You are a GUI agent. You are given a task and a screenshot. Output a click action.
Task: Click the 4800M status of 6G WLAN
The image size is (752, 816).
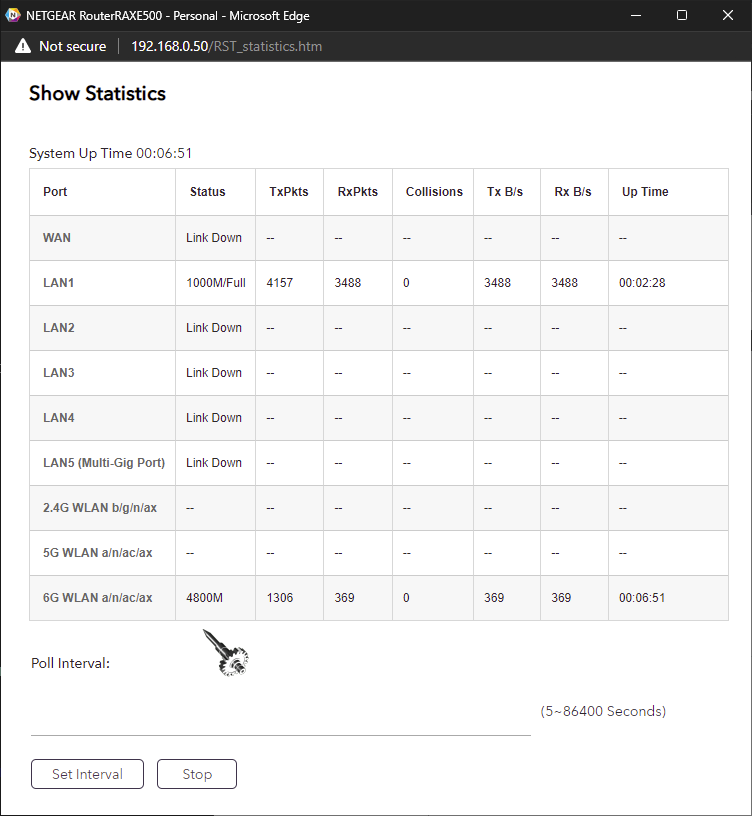coord(205,598)
